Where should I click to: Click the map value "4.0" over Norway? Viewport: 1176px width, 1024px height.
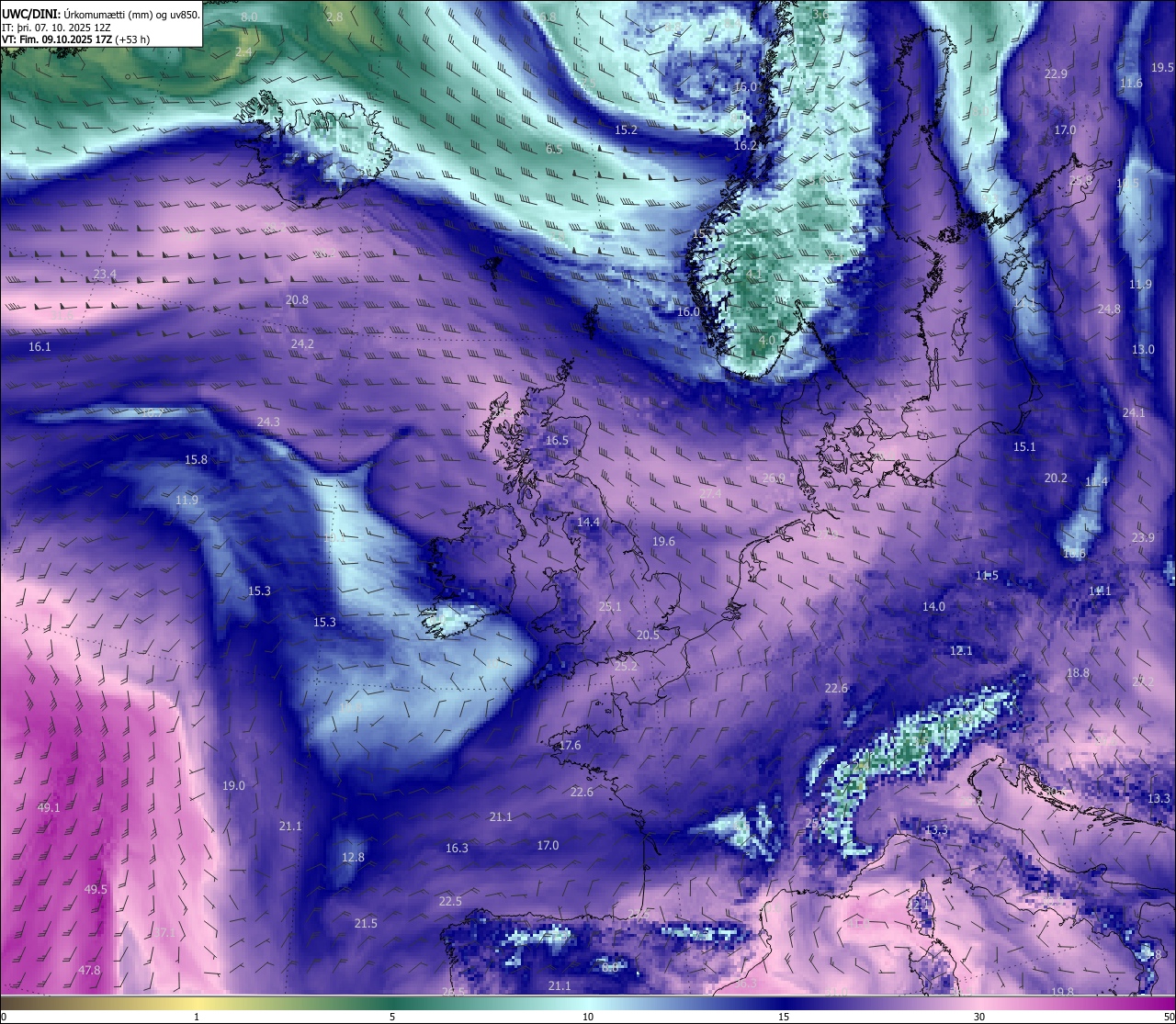pyautogui.click(x=767, y=341)
